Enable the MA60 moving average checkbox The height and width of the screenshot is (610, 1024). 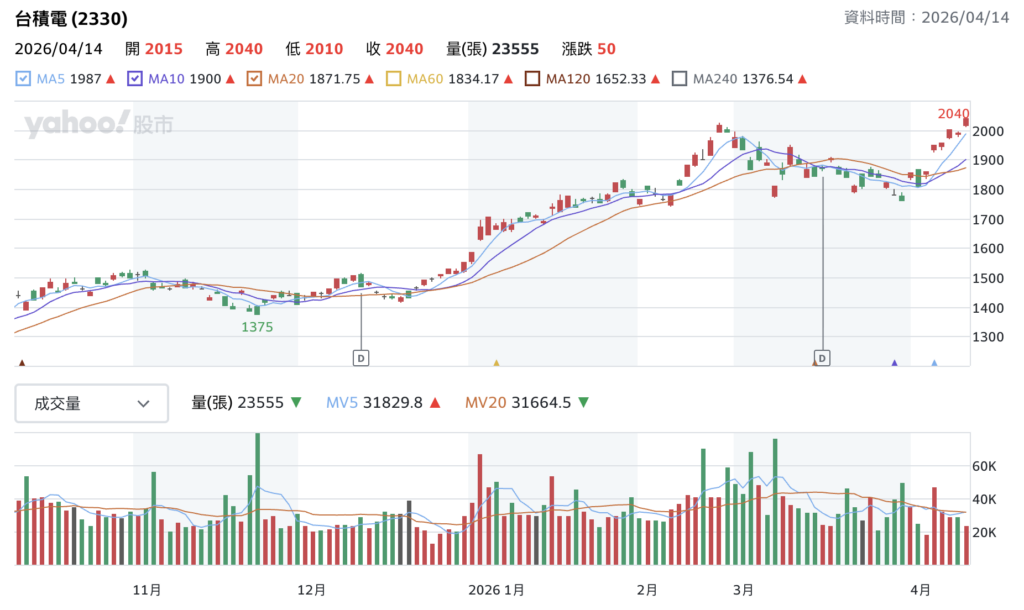click(x=392, y=78)
